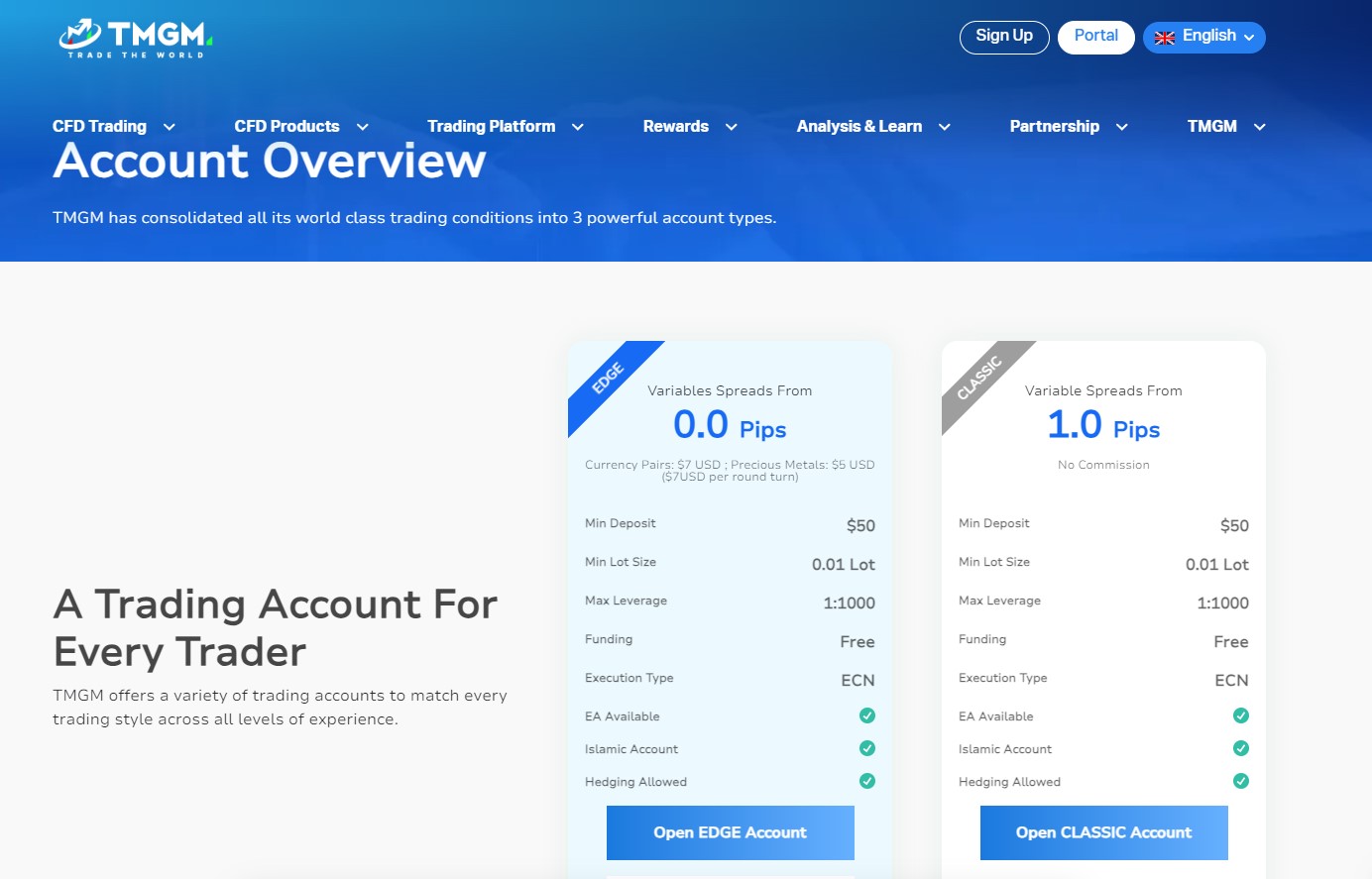Screen dimensions: 1372x879
Task: Click the UK flag icon
Action: point(1165,38)
